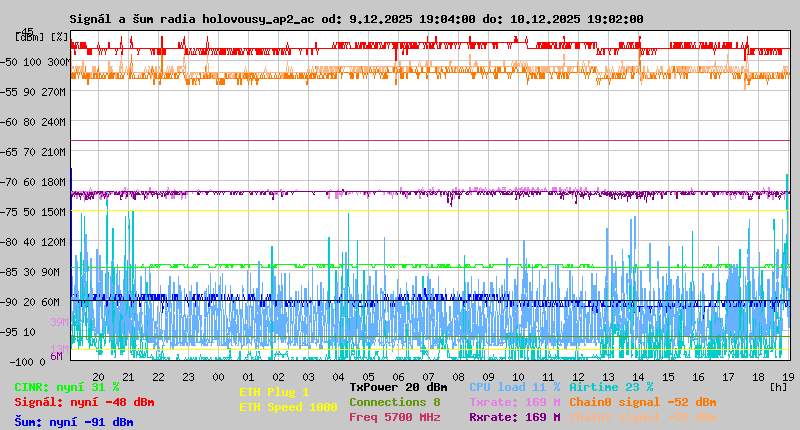Select the CPU load legend label

514,387
